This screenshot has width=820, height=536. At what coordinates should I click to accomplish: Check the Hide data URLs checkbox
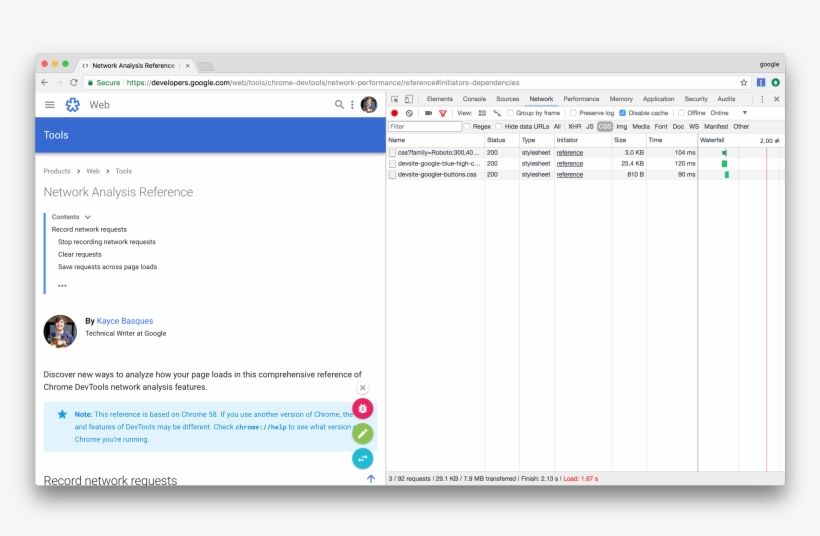click(499, 127)
